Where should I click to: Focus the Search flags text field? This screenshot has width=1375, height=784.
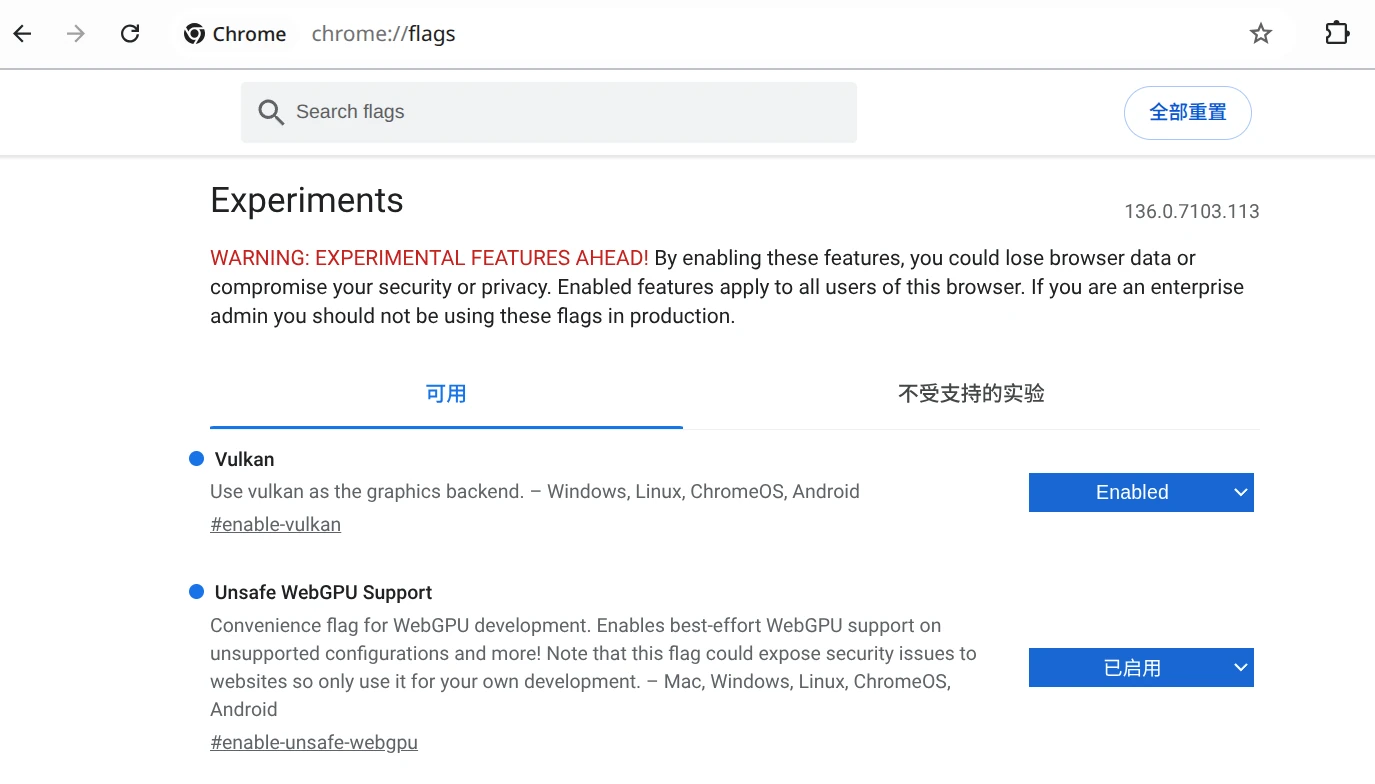click(570, 112)
